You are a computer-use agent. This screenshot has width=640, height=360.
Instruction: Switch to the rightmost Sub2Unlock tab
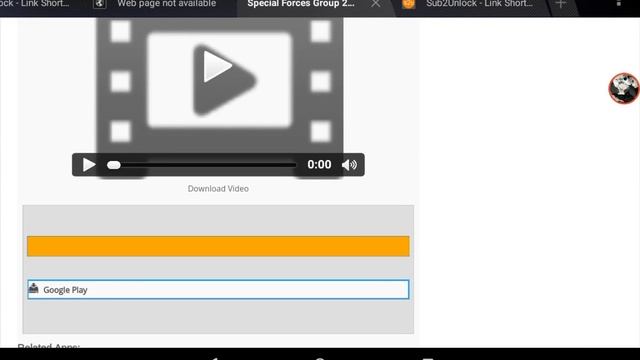[x=479, y=4]
